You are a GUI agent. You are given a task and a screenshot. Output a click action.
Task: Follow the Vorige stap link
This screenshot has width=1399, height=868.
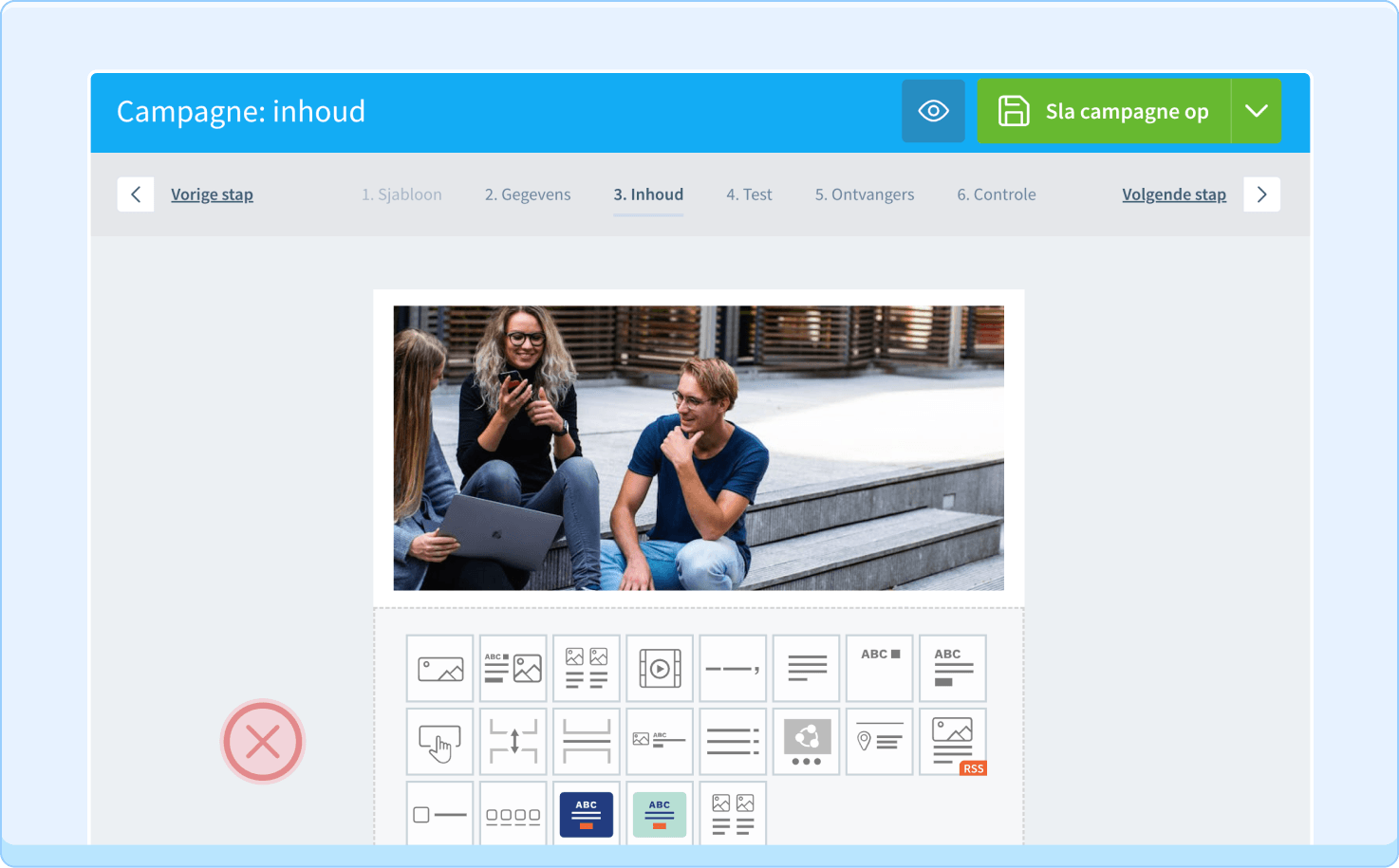(212, 194)
